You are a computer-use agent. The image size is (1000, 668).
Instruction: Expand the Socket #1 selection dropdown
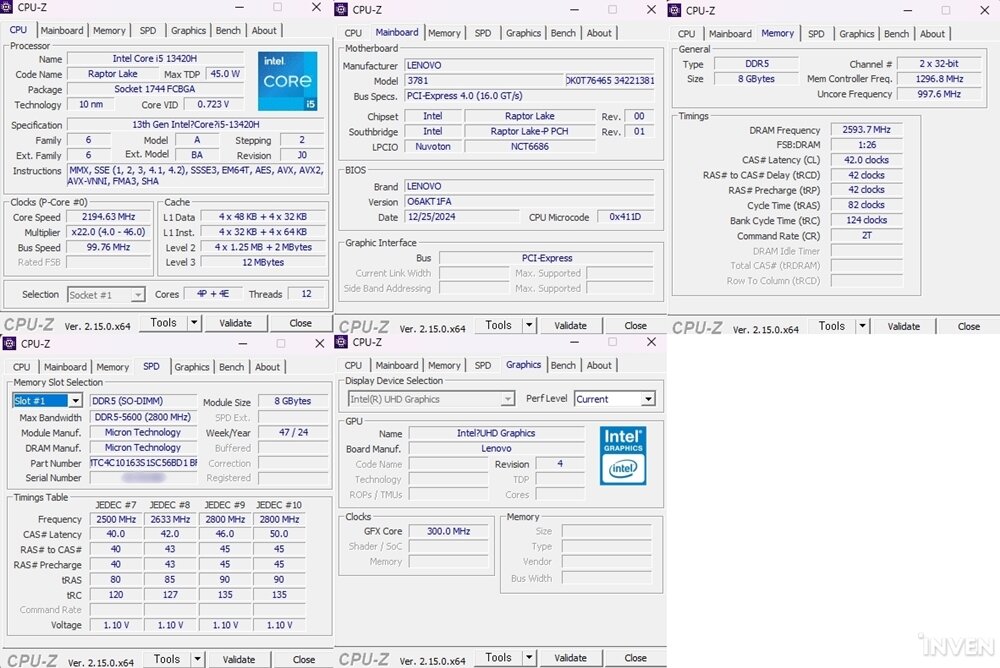pos(138,295)
